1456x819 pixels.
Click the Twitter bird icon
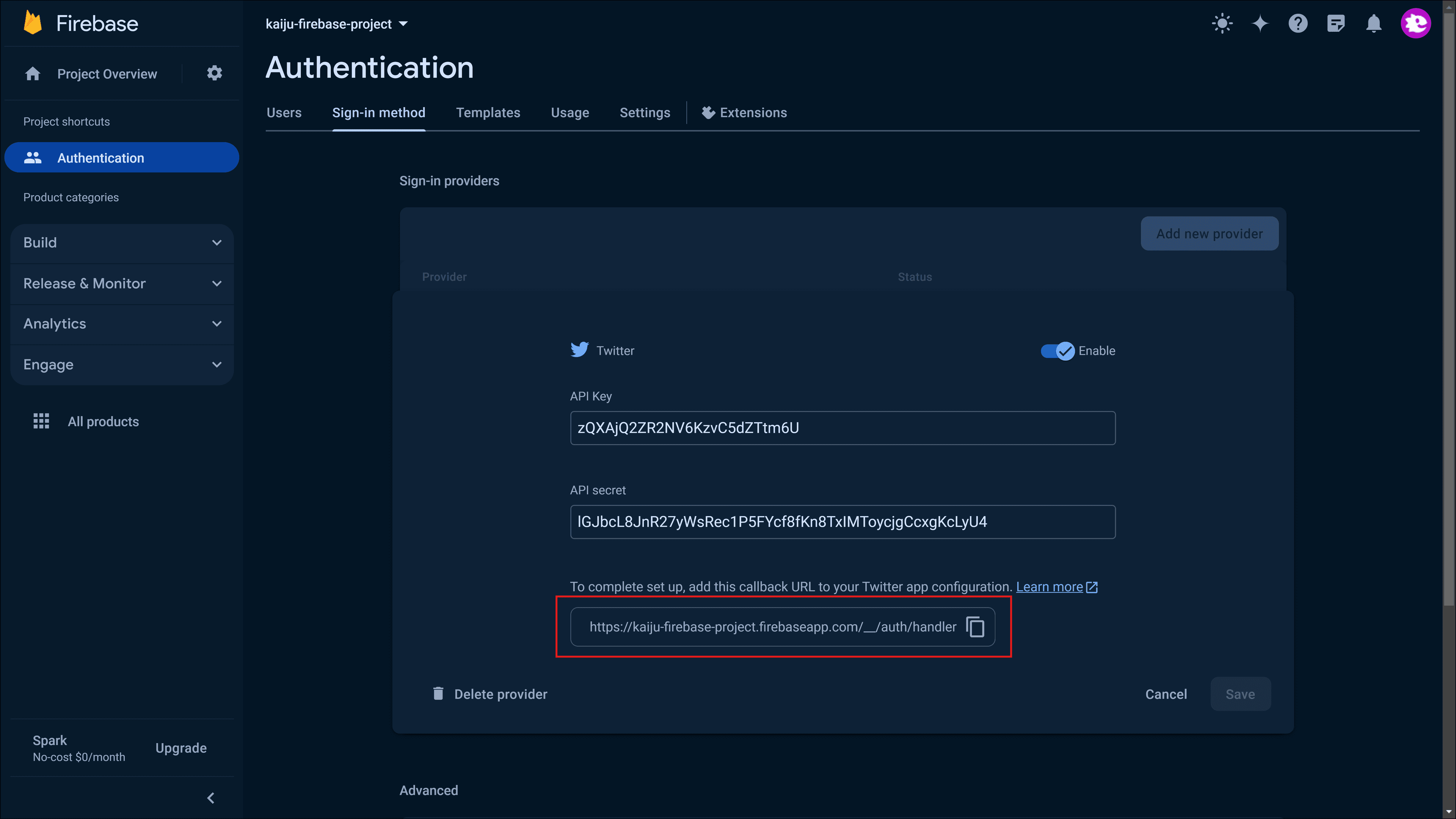point(579,350)
